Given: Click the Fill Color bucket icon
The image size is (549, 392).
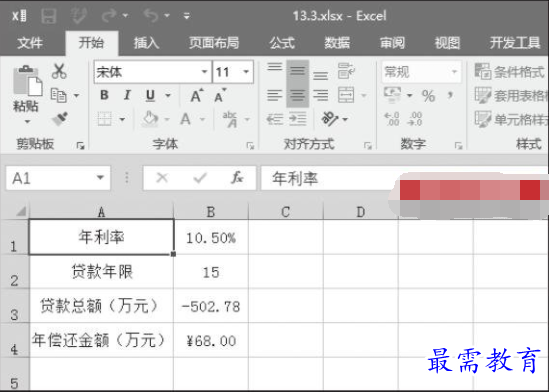Looking at the screenshot, I should [150, 119].
